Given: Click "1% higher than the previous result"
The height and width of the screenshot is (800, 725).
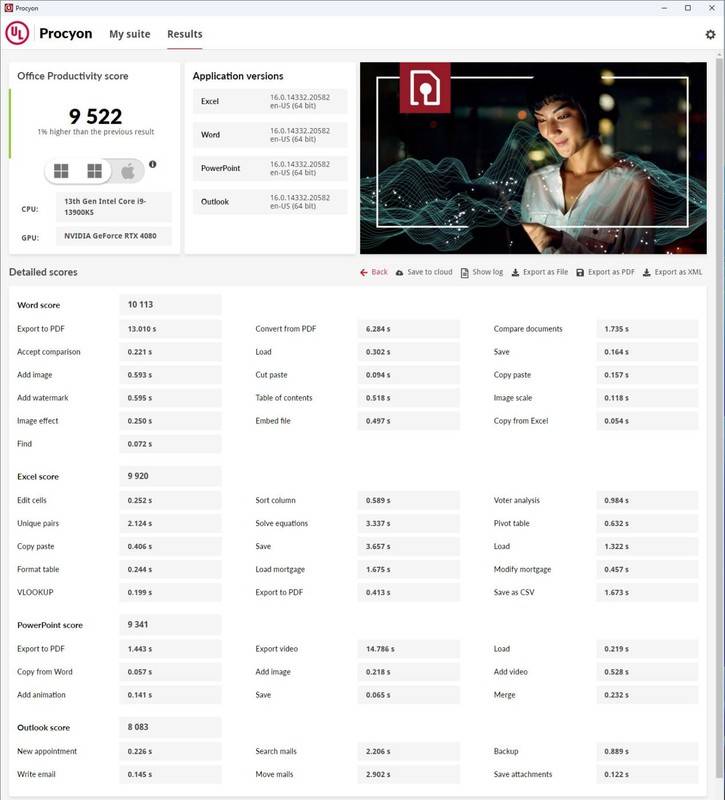Looking at the screenshot, I should click(95, 132).
